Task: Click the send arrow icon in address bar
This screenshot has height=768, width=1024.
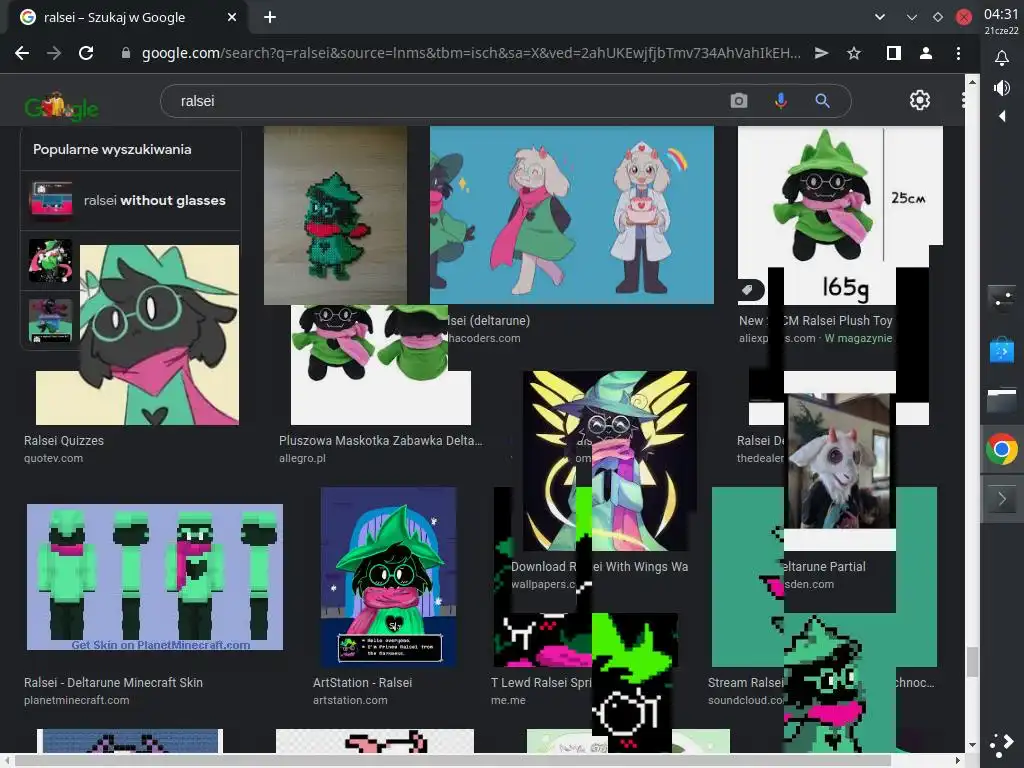Action: click(822, 54)
